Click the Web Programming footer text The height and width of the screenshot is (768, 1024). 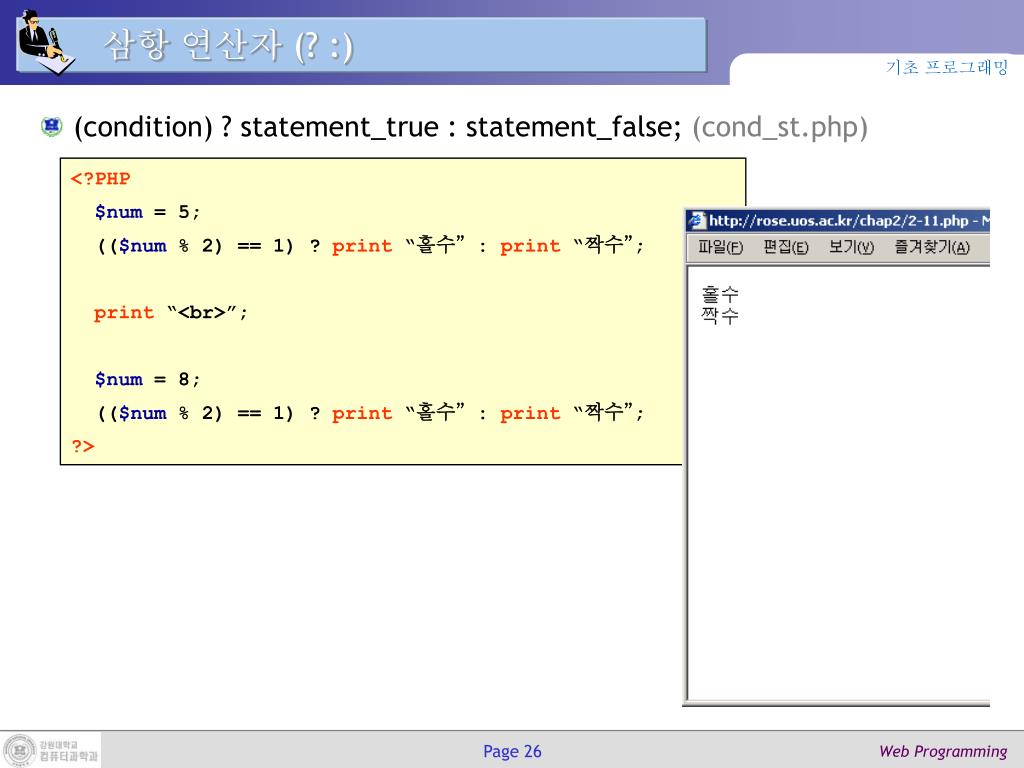[943, 752]
